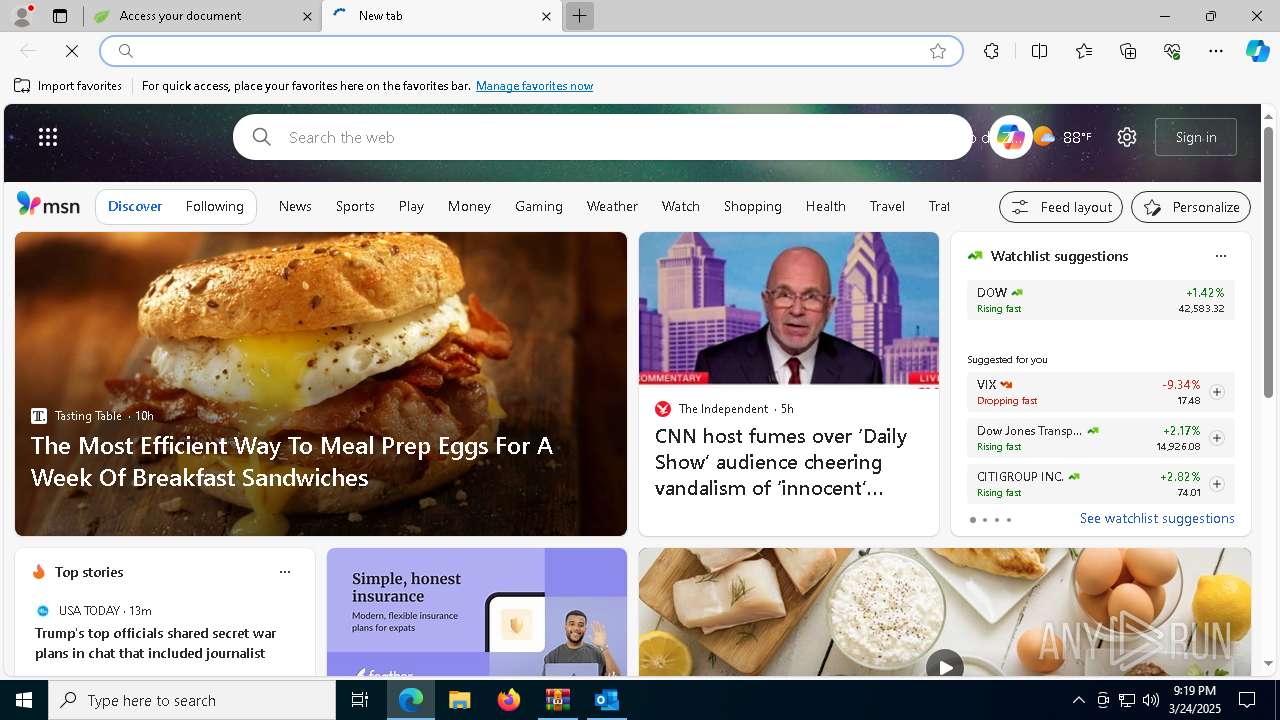This screenshot has width=1280, height=720.
Task: Open the MSN app launcher grid
Action: [48, 137]
